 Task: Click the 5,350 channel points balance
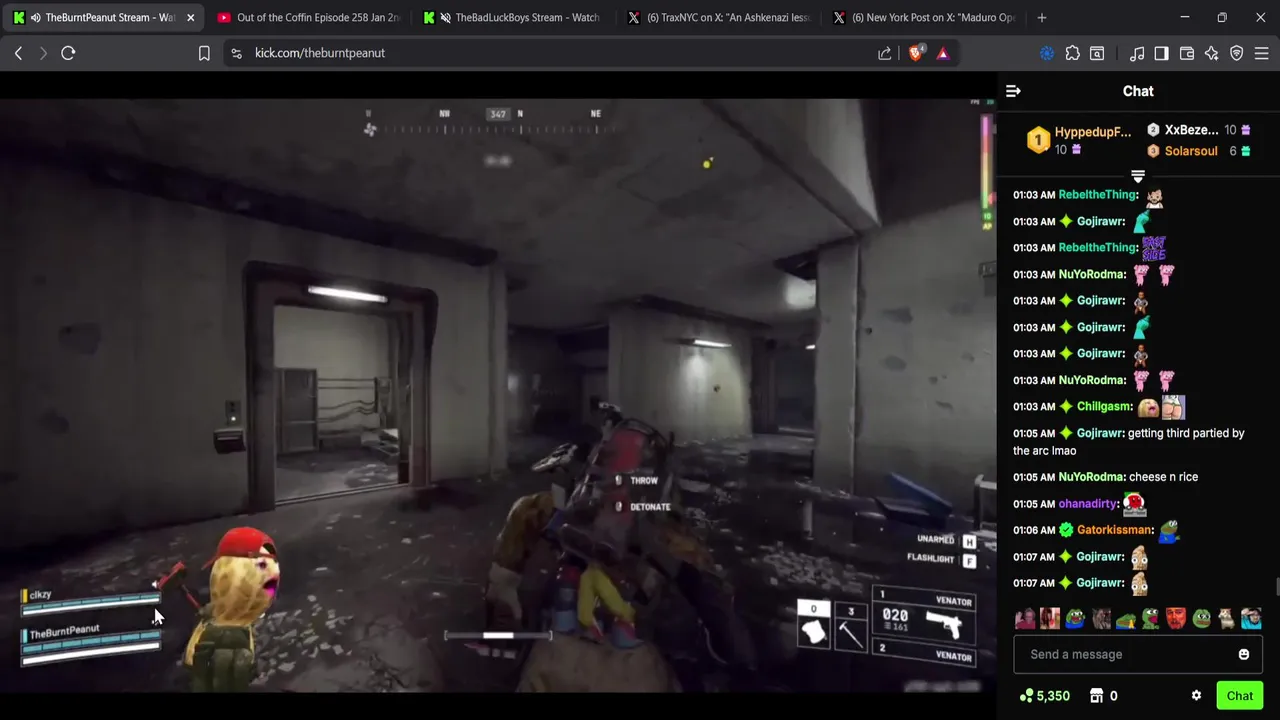[1045, 696]
